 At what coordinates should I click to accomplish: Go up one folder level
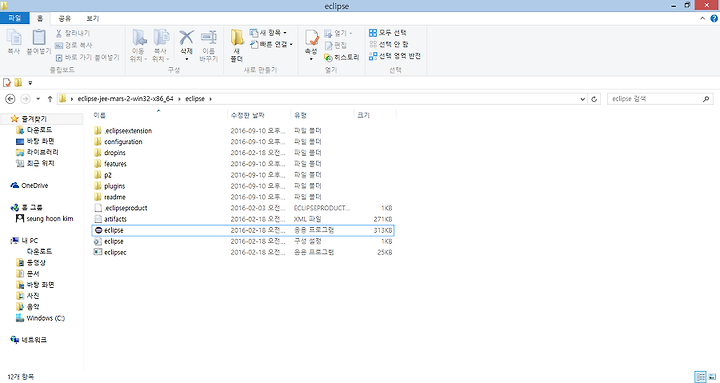click(50, 99)
